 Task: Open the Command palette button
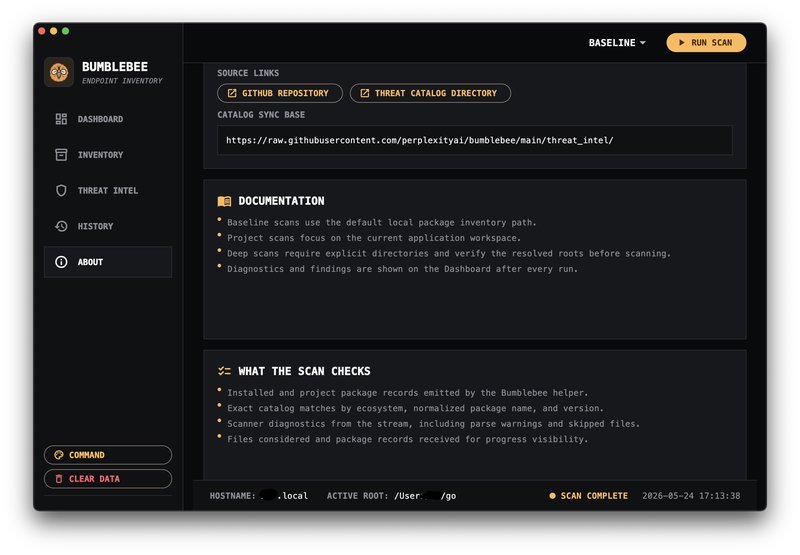click(x=108, y=455)
